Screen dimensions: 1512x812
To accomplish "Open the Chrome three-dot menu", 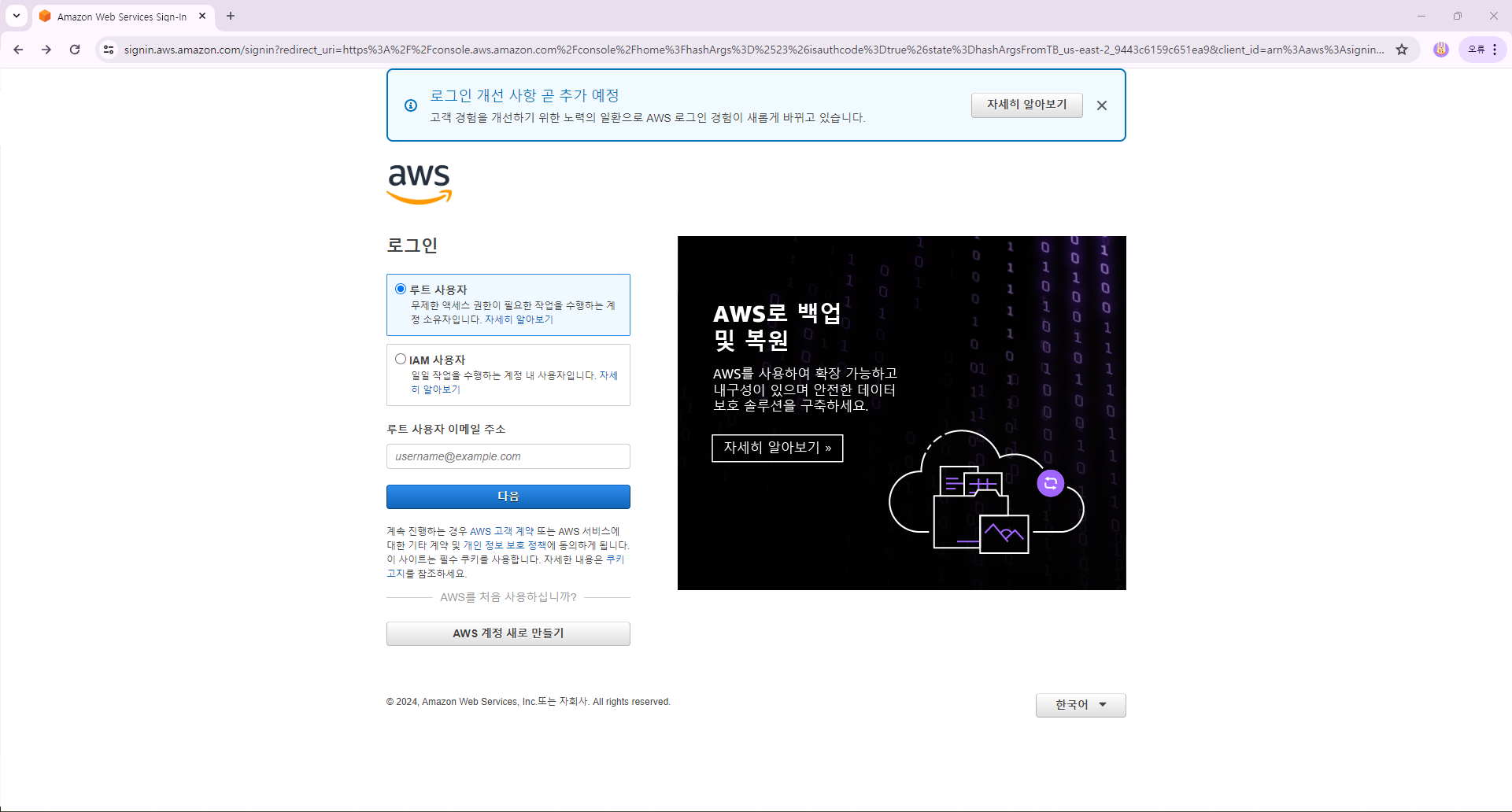I will (x=1495, y=50).
